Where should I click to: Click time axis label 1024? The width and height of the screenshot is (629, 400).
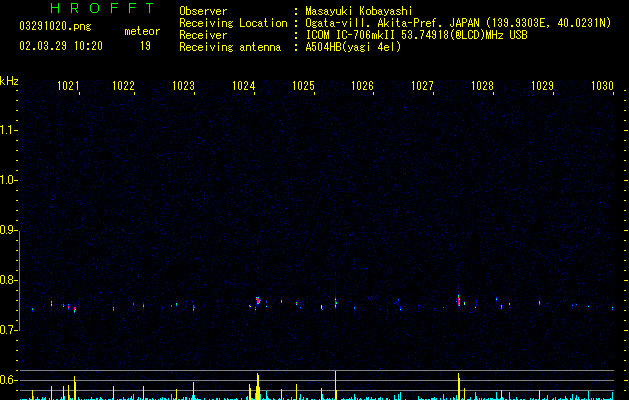243,86
